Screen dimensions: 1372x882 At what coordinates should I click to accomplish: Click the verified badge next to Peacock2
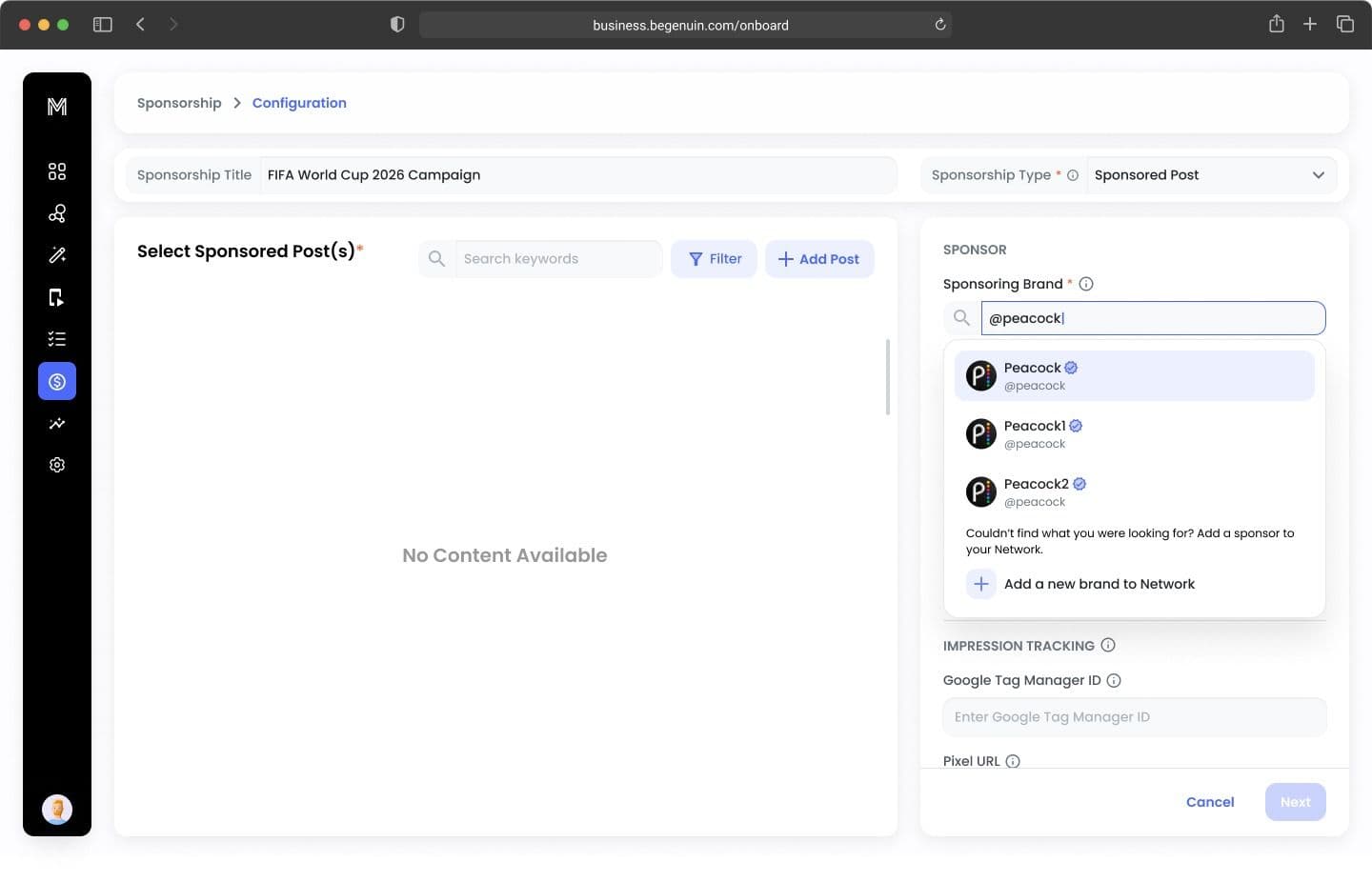[1079, 484]
